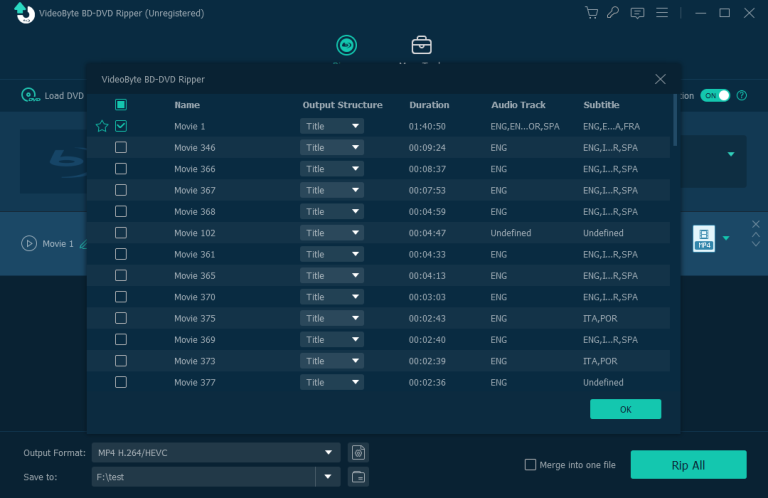Click OK to confirm title selection
Image resolution: width=768 pixels, height=498 pixels.
(x=625, y=409)
